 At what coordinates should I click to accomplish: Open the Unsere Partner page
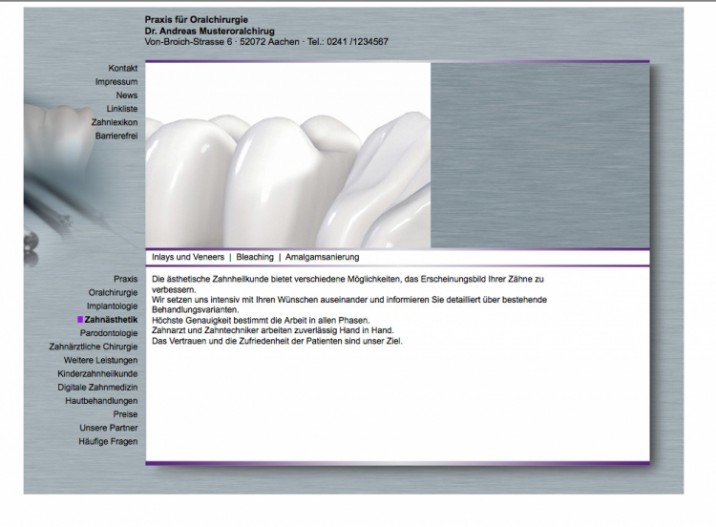(108, 428)
